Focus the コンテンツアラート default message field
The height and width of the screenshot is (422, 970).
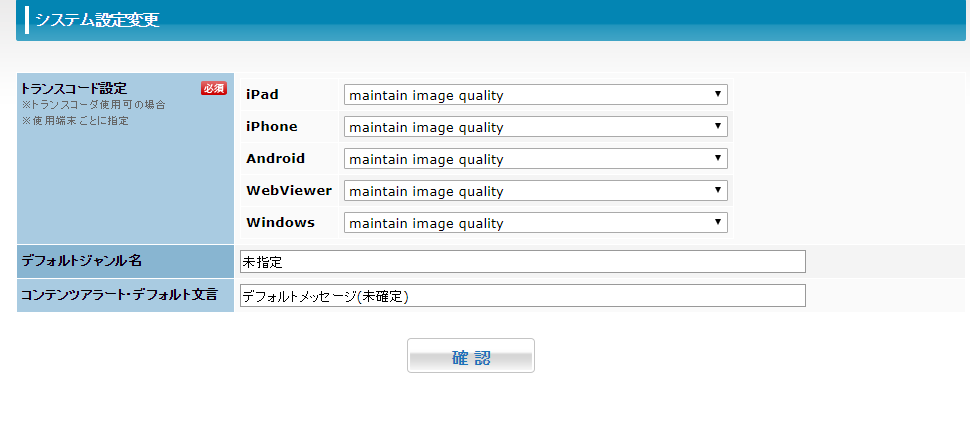522,296
